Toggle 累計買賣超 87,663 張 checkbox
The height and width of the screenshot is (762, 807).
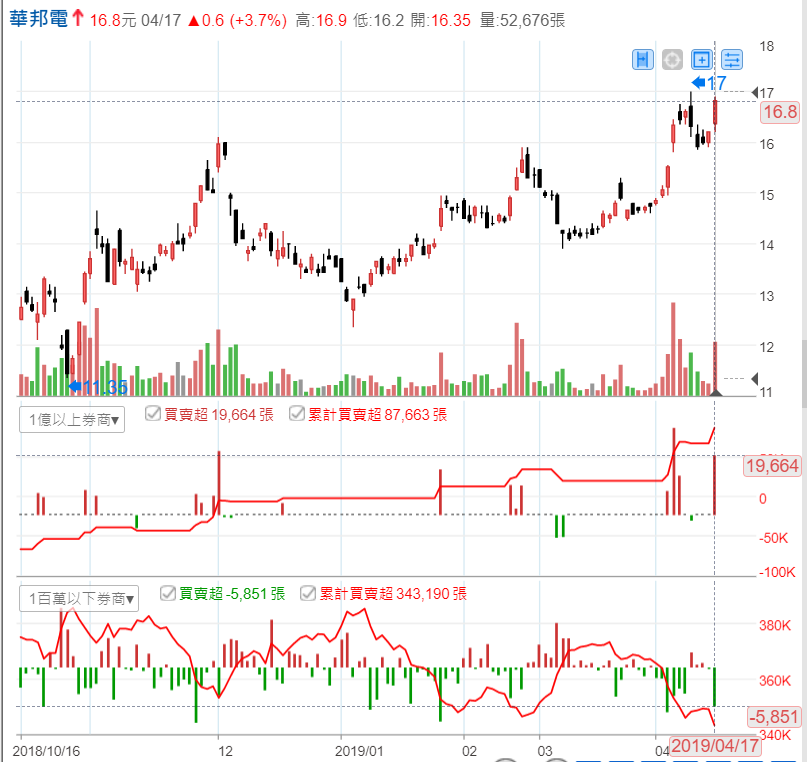[297, 413]
